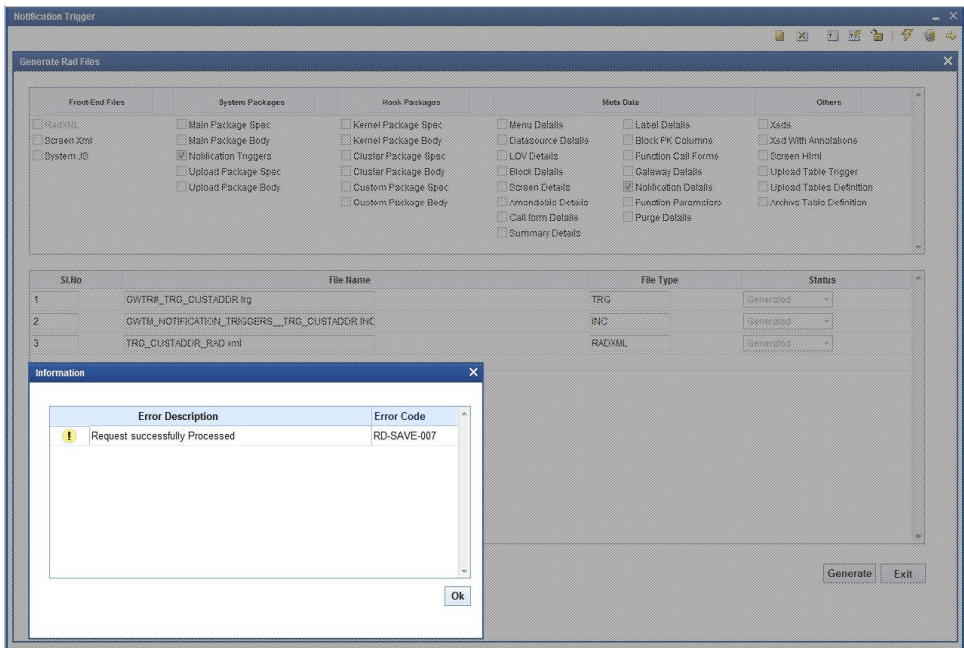The image size is (964, 649).
Task: Click the Hook Packages column header
Action: pyautogui.click(x=411, y=102)
